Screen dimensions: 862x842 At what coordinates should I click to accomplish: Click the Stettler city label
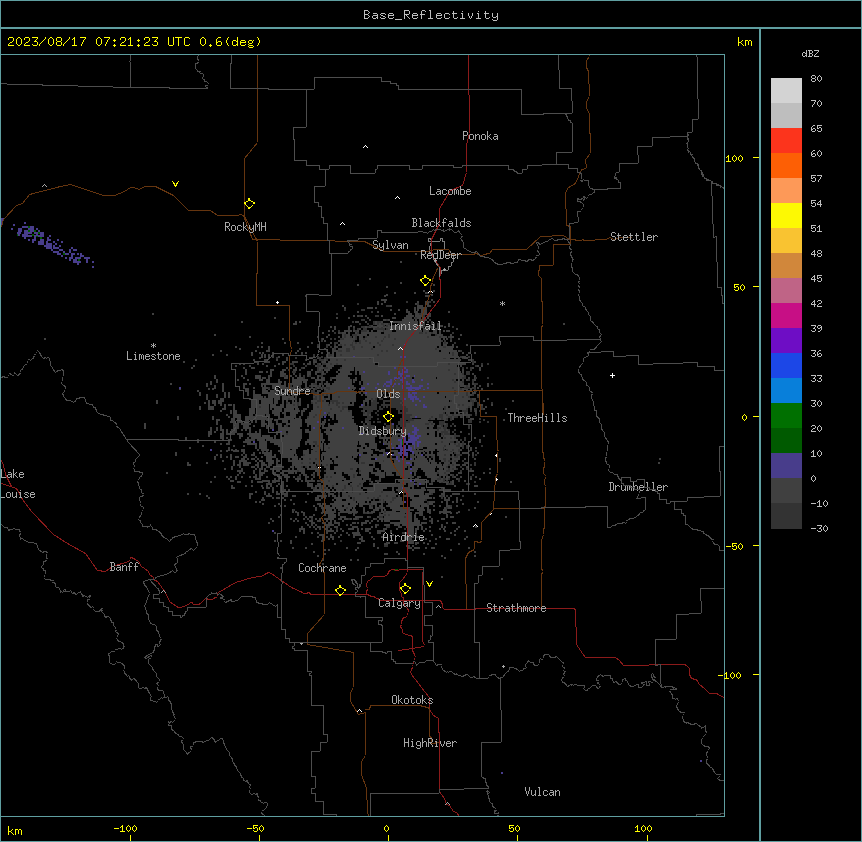634,237
